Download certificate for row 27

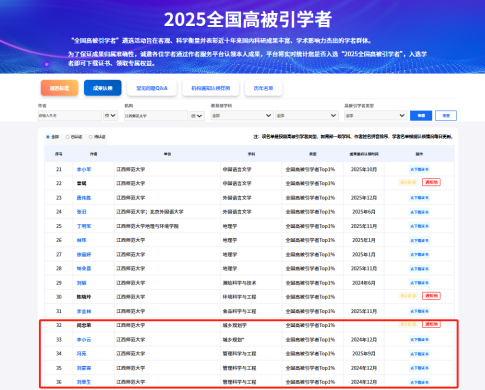pos(419,254)
